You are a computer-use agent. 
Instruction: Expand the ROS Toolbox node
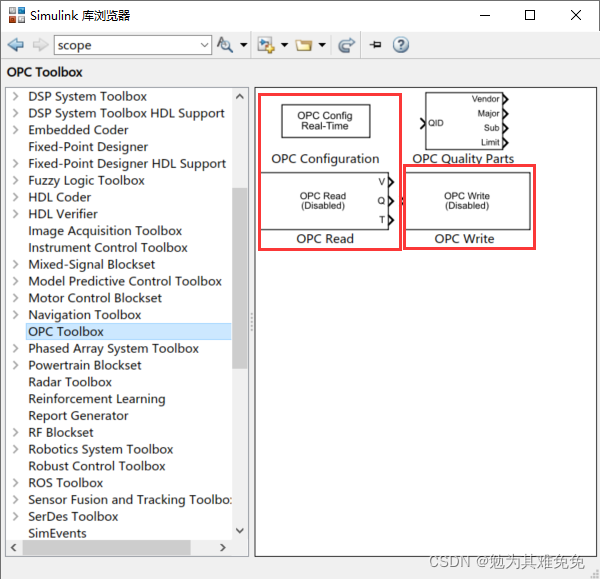(15, 483)
